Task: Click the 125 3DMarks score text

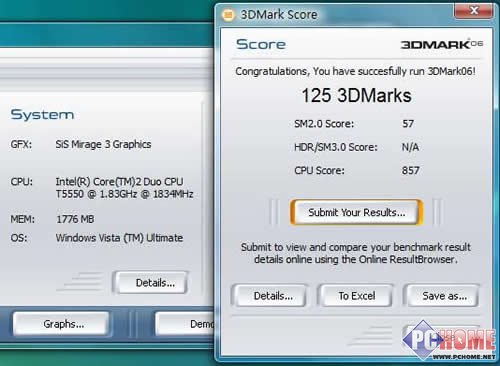Action: pos(356,96)
